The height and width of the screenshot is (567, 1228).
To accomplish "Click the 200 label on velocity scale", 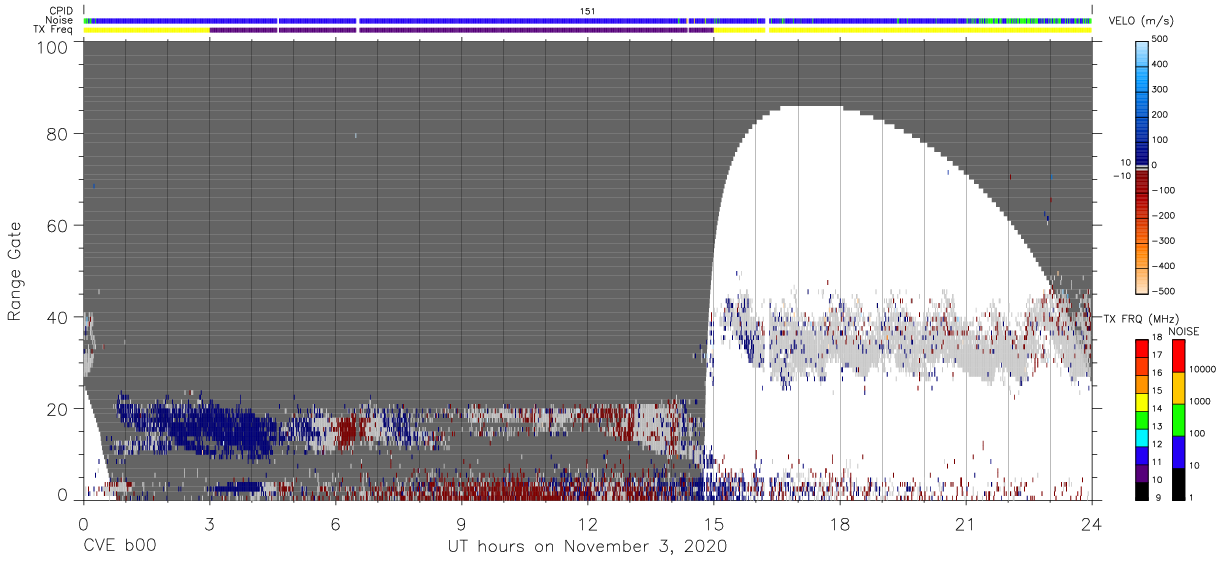I will pyautogui.click(x=1162, y=114).
